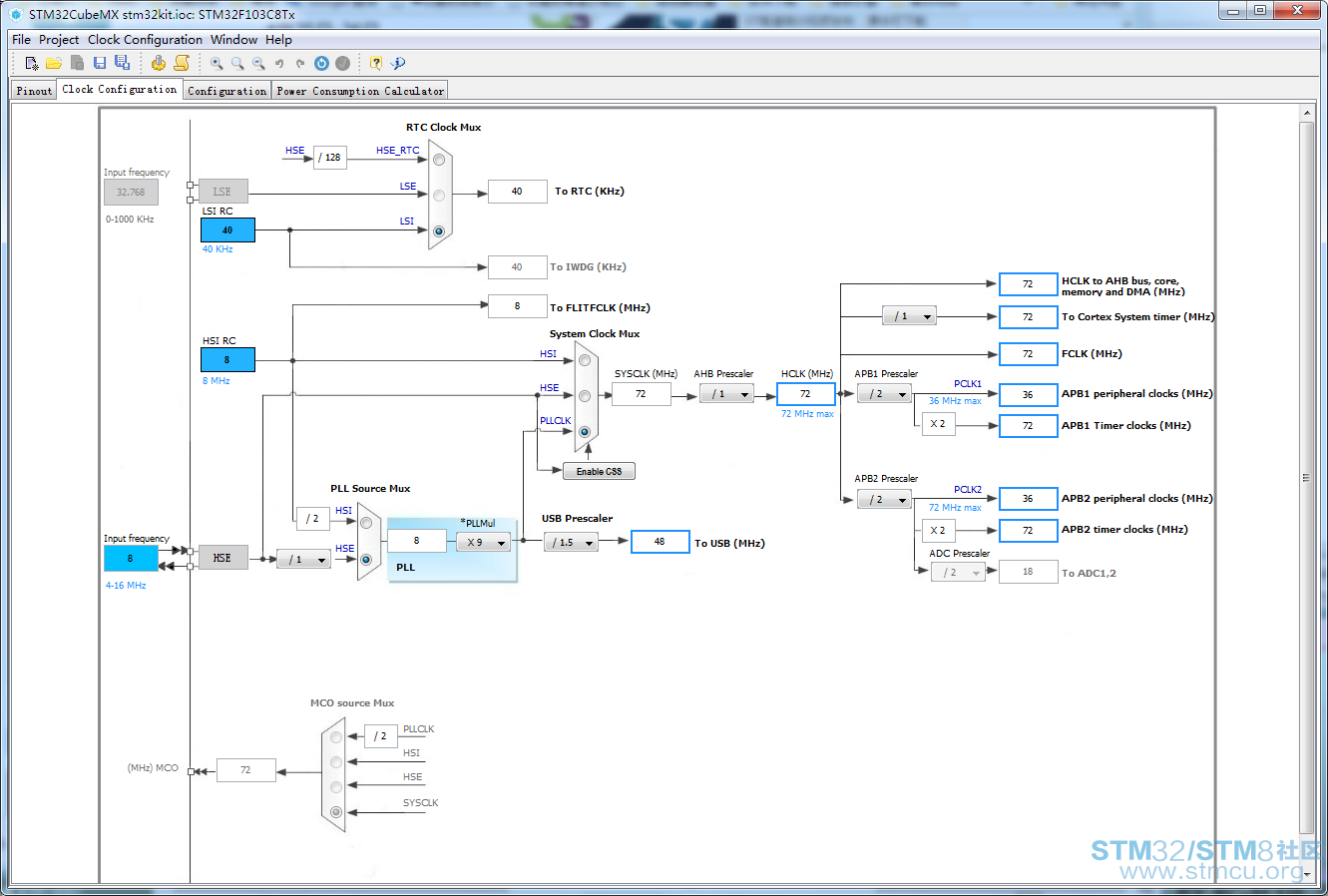Image resolution: width=1328 pixels, height=896 pixels.
Task: Click the vertical scrollbar down arrow
Action: [x=1307, y=876]
